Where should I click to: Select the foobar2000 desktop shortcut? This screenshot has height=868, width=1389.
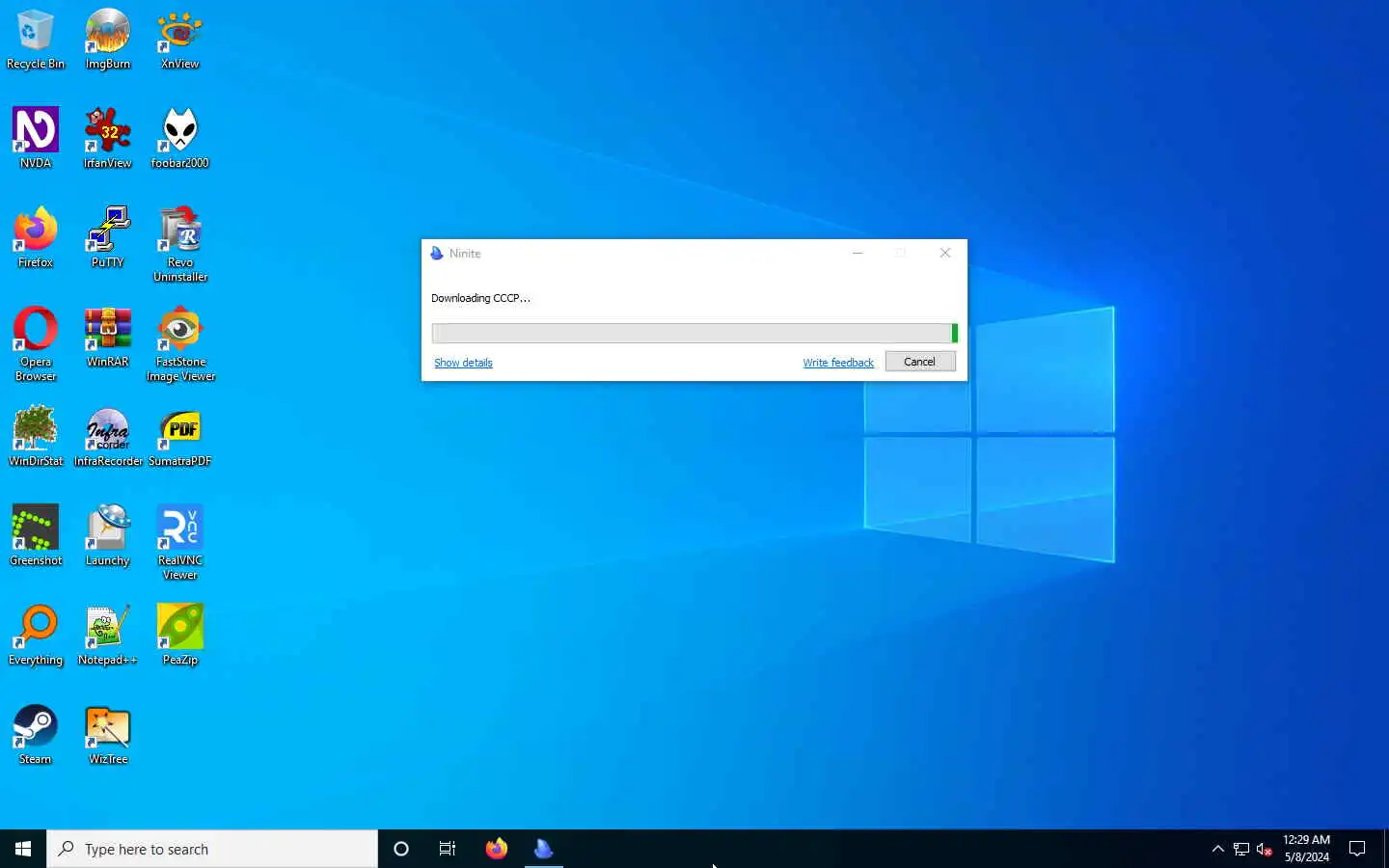(179, 138)
